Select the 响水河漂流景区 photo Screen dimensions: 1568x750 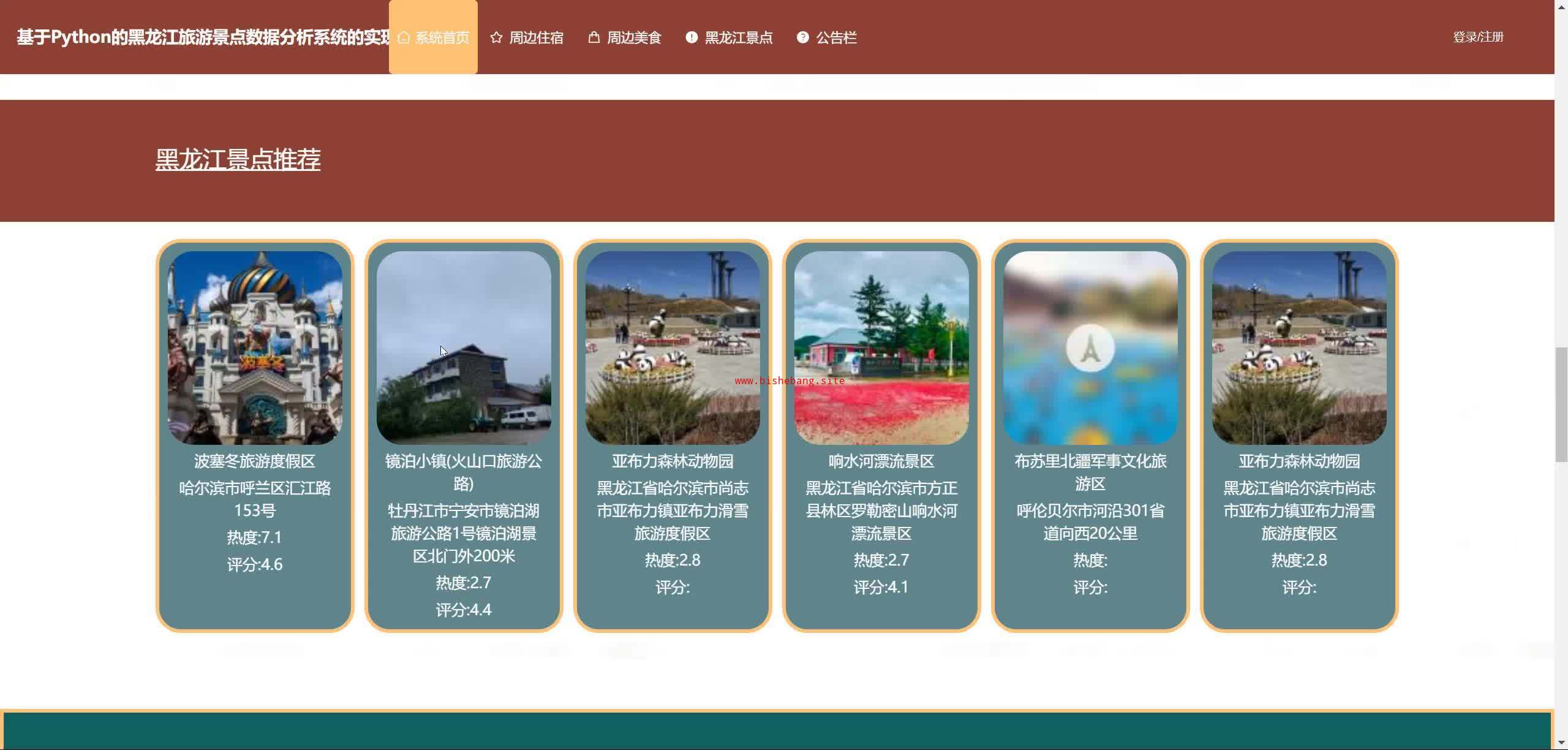881,347
